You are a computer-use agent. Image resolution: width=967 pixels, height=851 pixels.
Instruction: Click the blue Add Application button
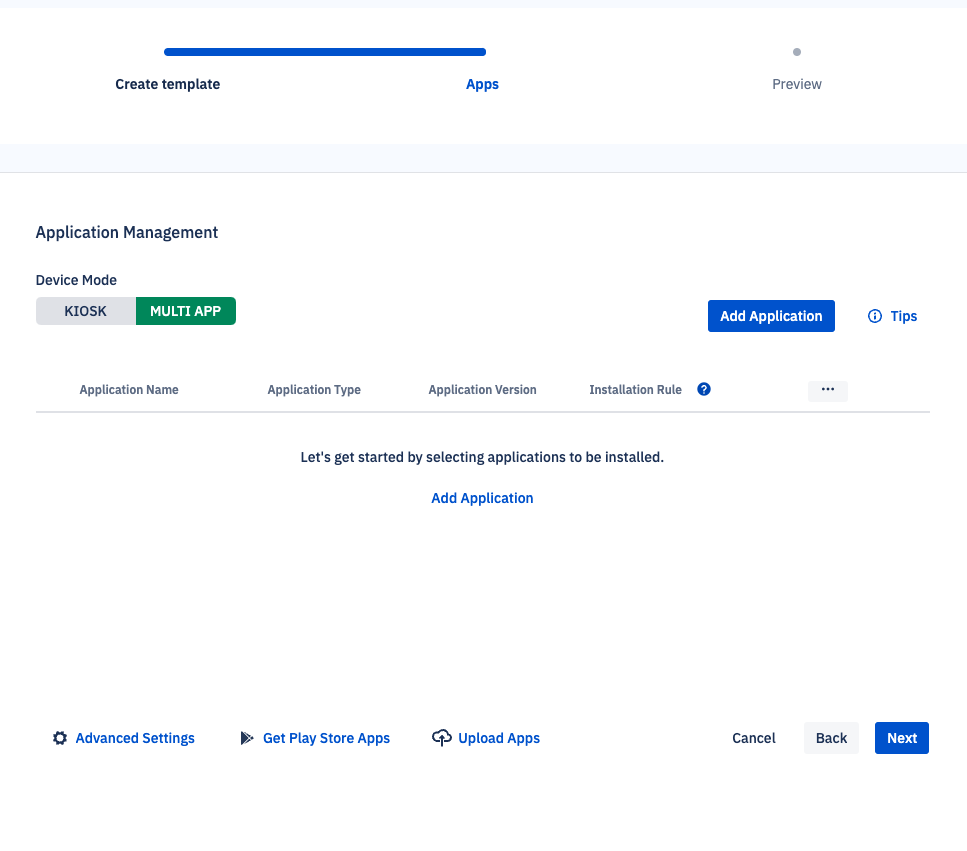tap(771, 316)
